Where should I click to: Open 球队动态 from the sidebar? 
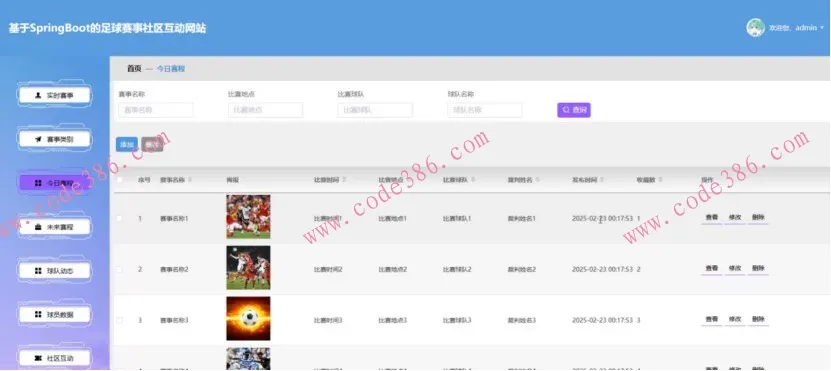(x=54, y=271)
